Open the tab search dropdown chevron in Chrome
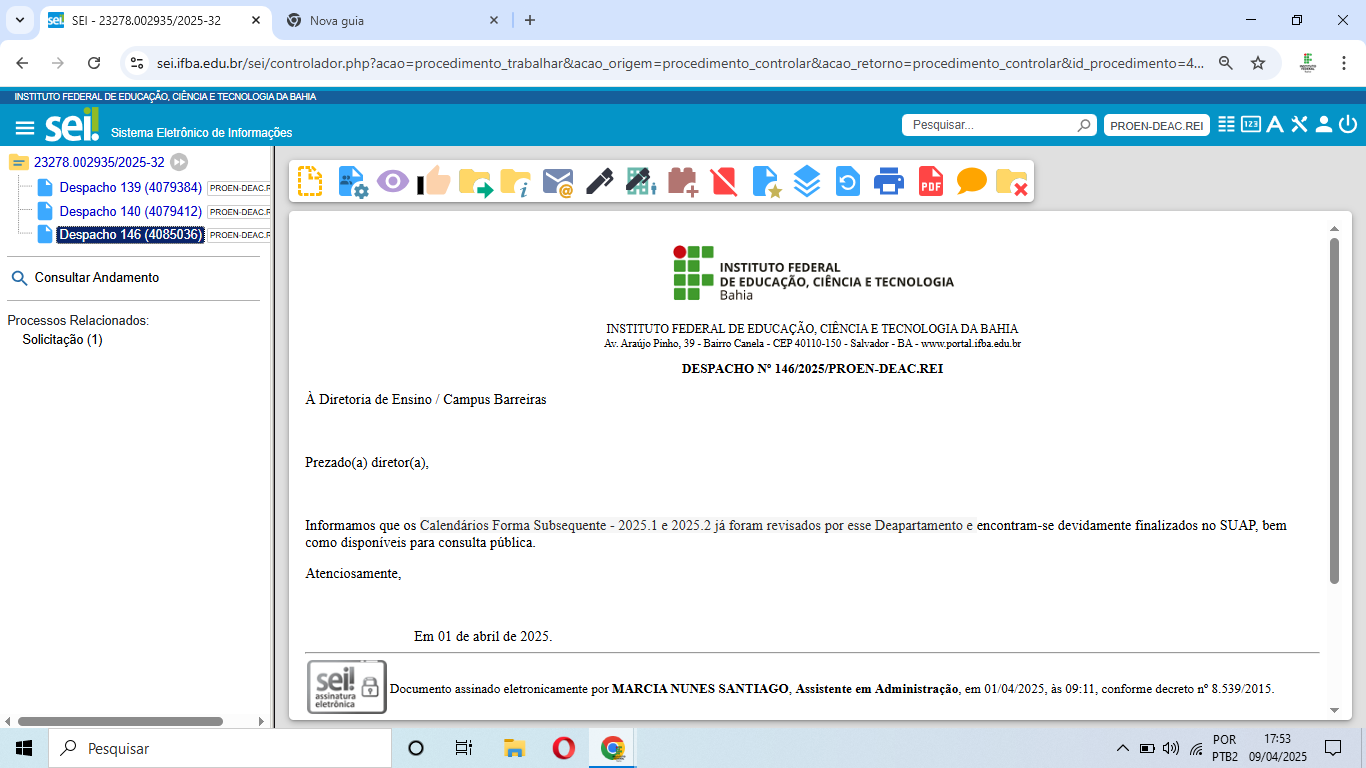 (19, 20)
